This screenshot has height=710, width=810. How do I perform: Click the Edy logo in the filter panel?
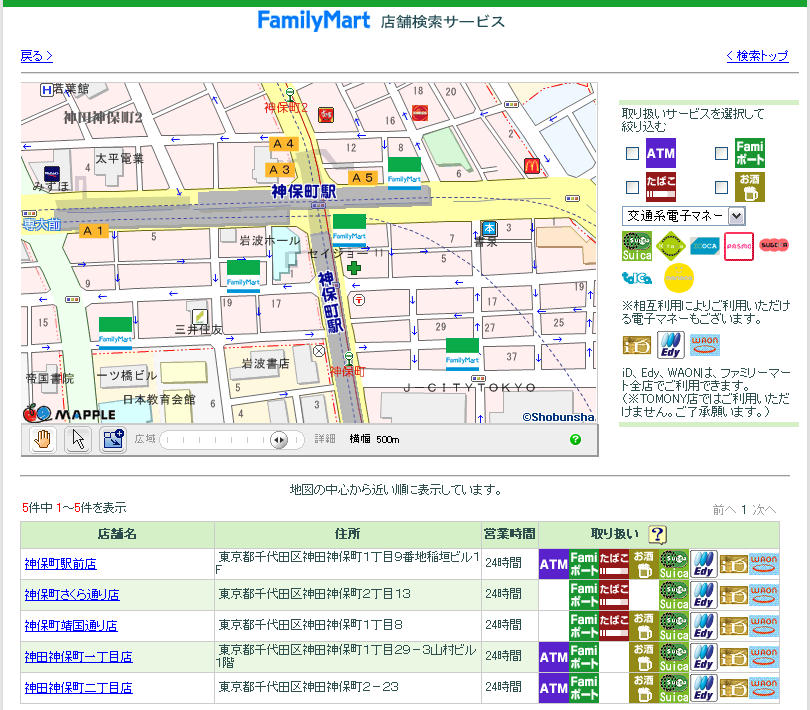pos(671,345)
